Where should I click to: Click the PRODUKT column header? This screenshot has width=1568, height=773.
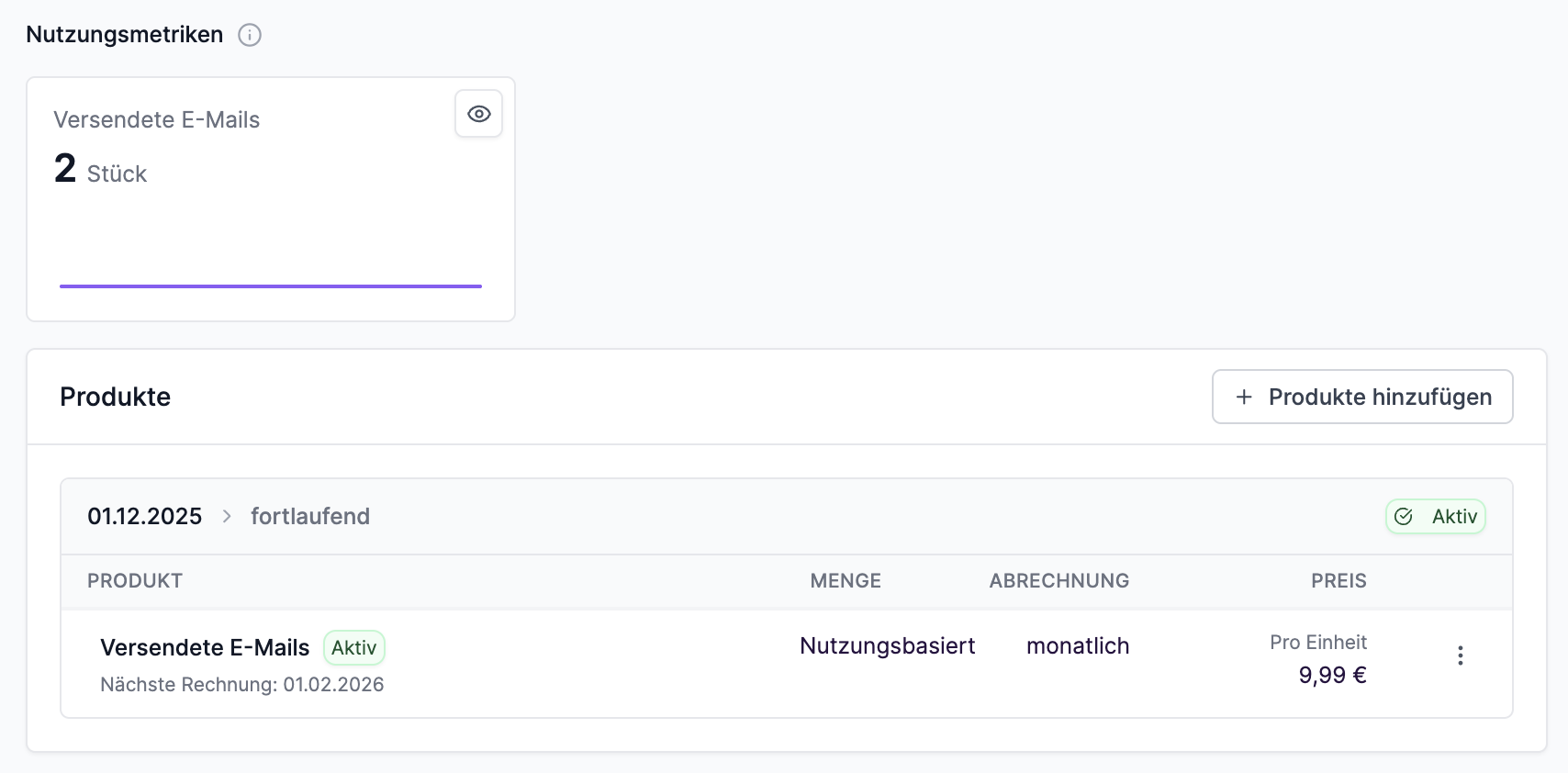pyautogui.click(x=135, y=580)
